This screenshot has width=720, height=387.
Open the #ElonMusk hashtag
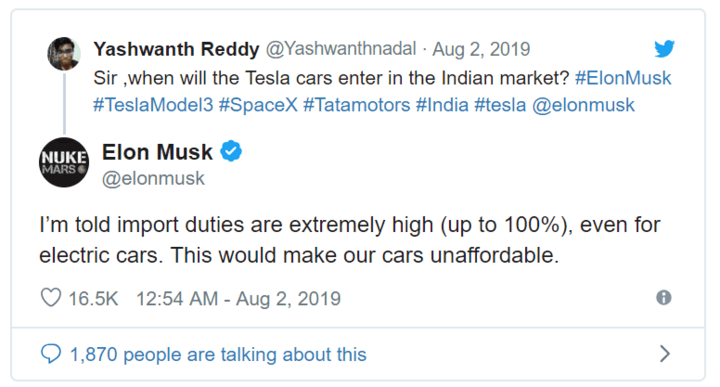(623, 78)
